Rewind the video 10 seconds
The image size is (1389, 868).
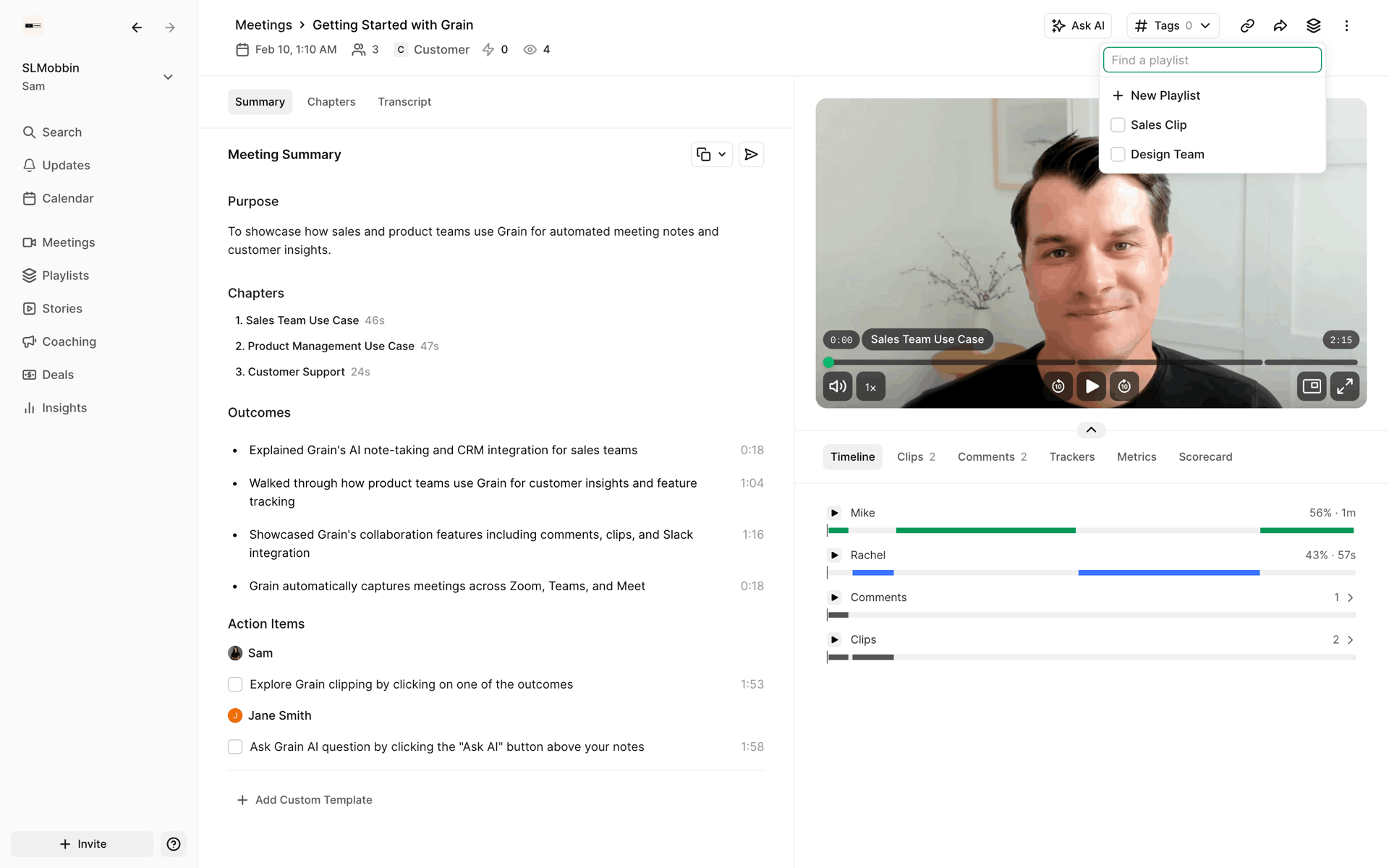[x=1058, y=386]
